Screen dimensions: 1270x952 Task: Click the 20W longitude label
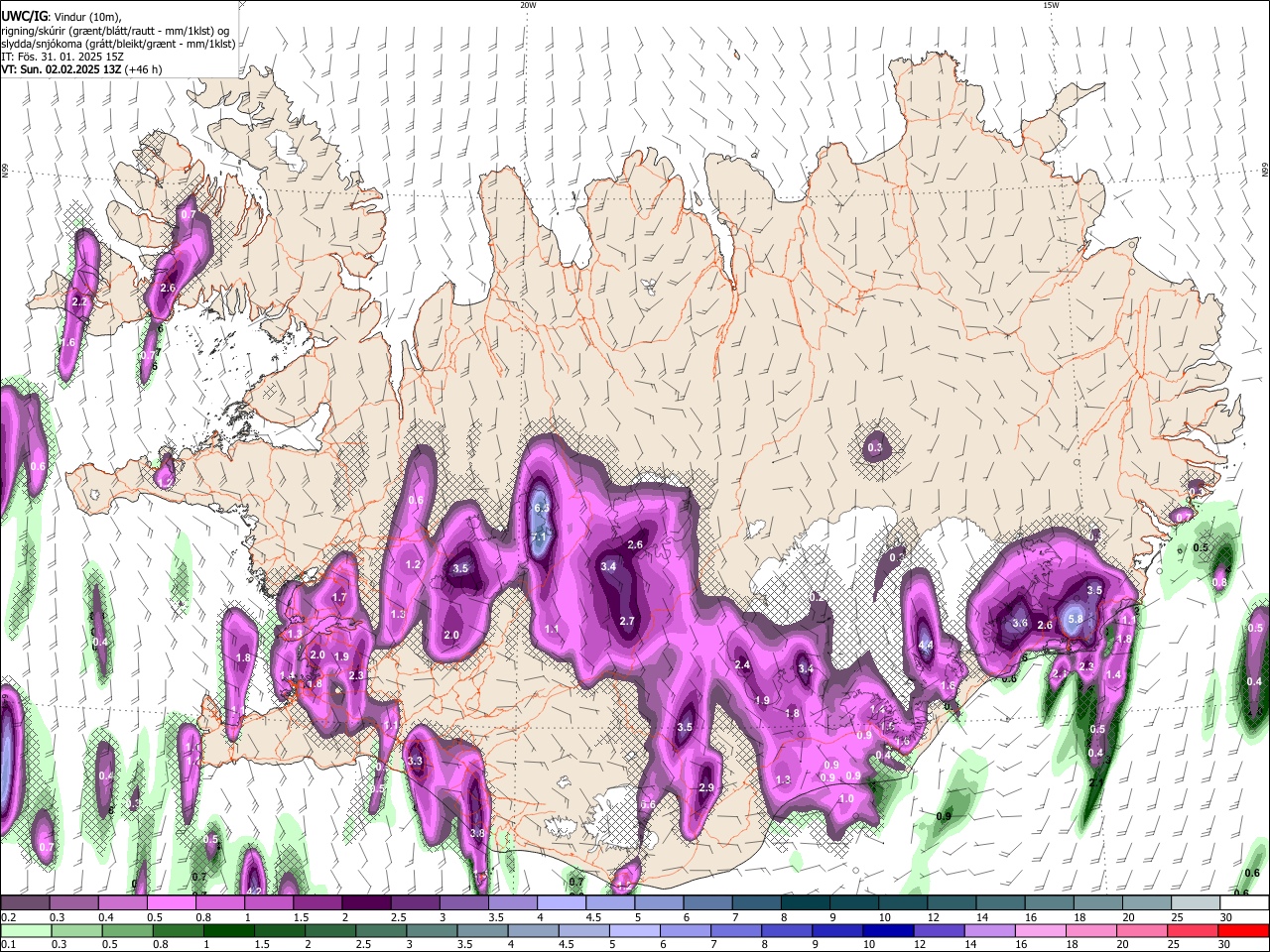[x=528, y=5]
